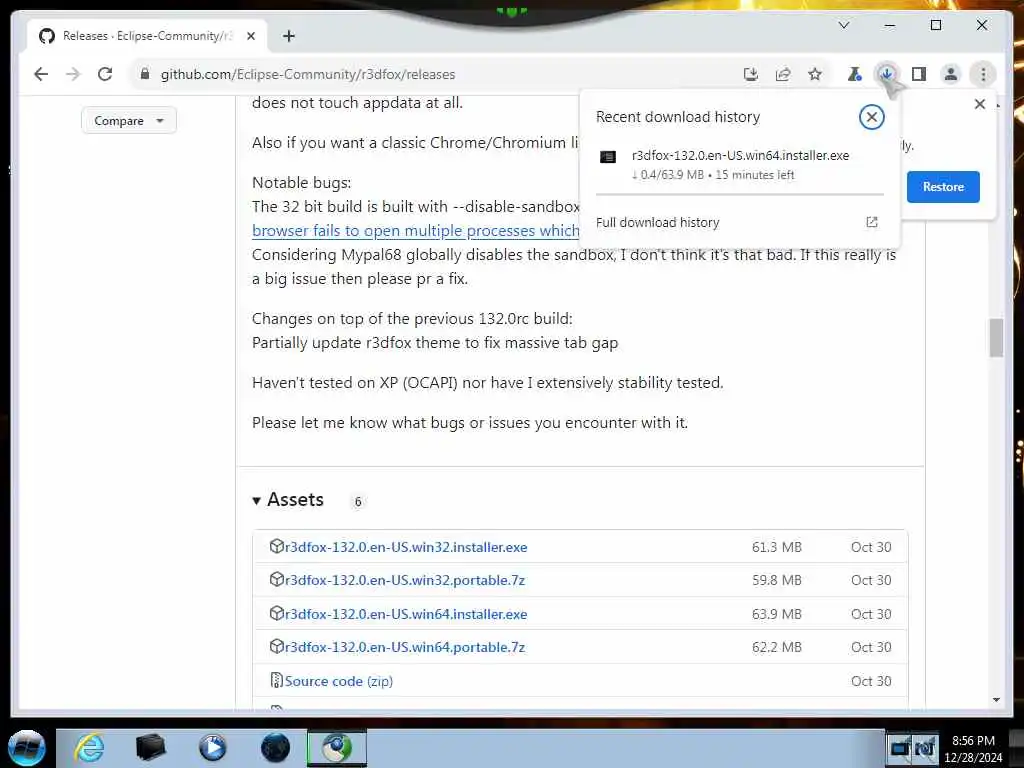This screenshot has height=768, width=1024.
Task: Click the address bar URL
Action: pos(308,74)
